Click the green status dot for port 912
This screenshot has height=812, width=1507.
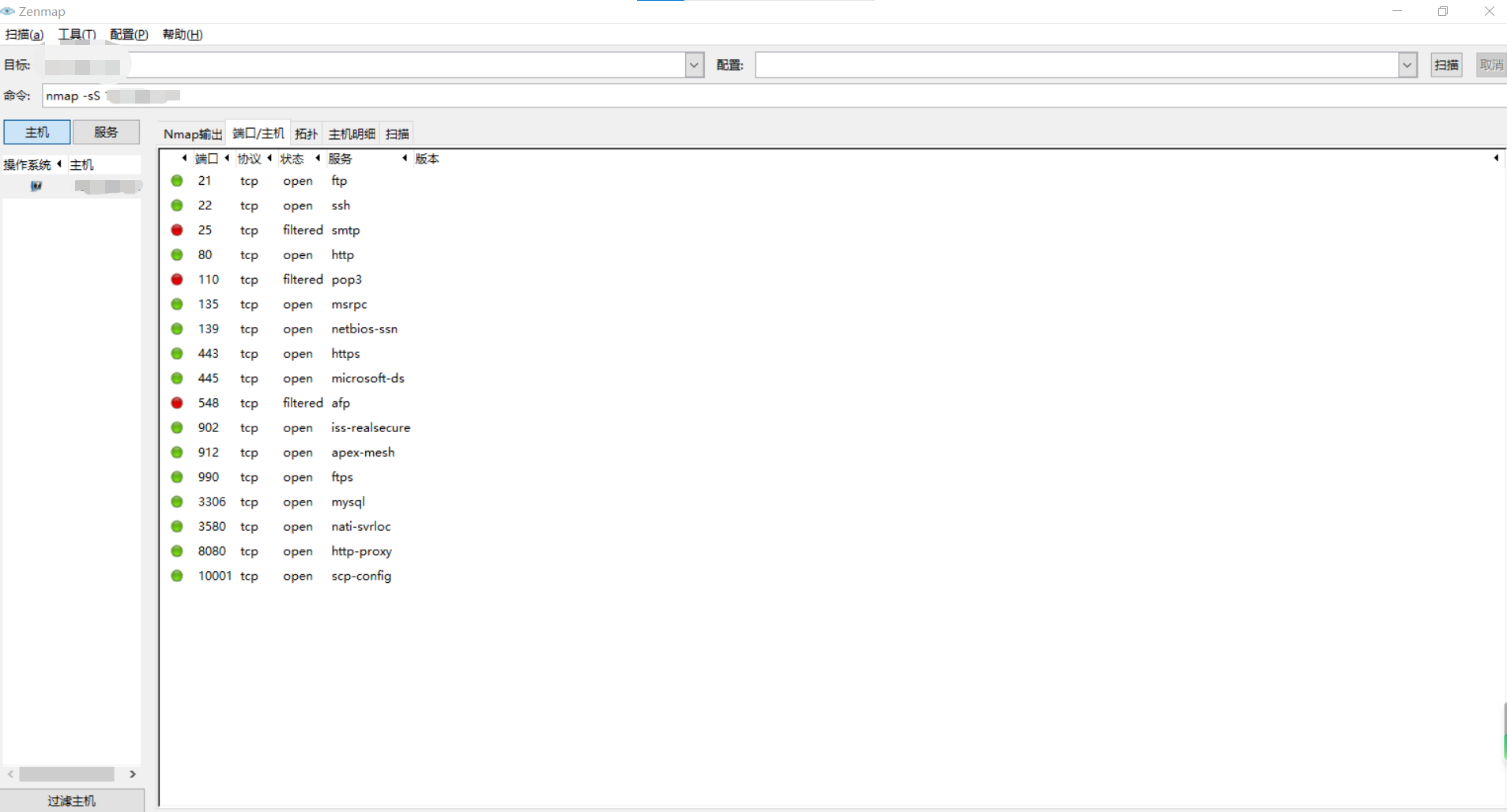(x=177, y=452)
